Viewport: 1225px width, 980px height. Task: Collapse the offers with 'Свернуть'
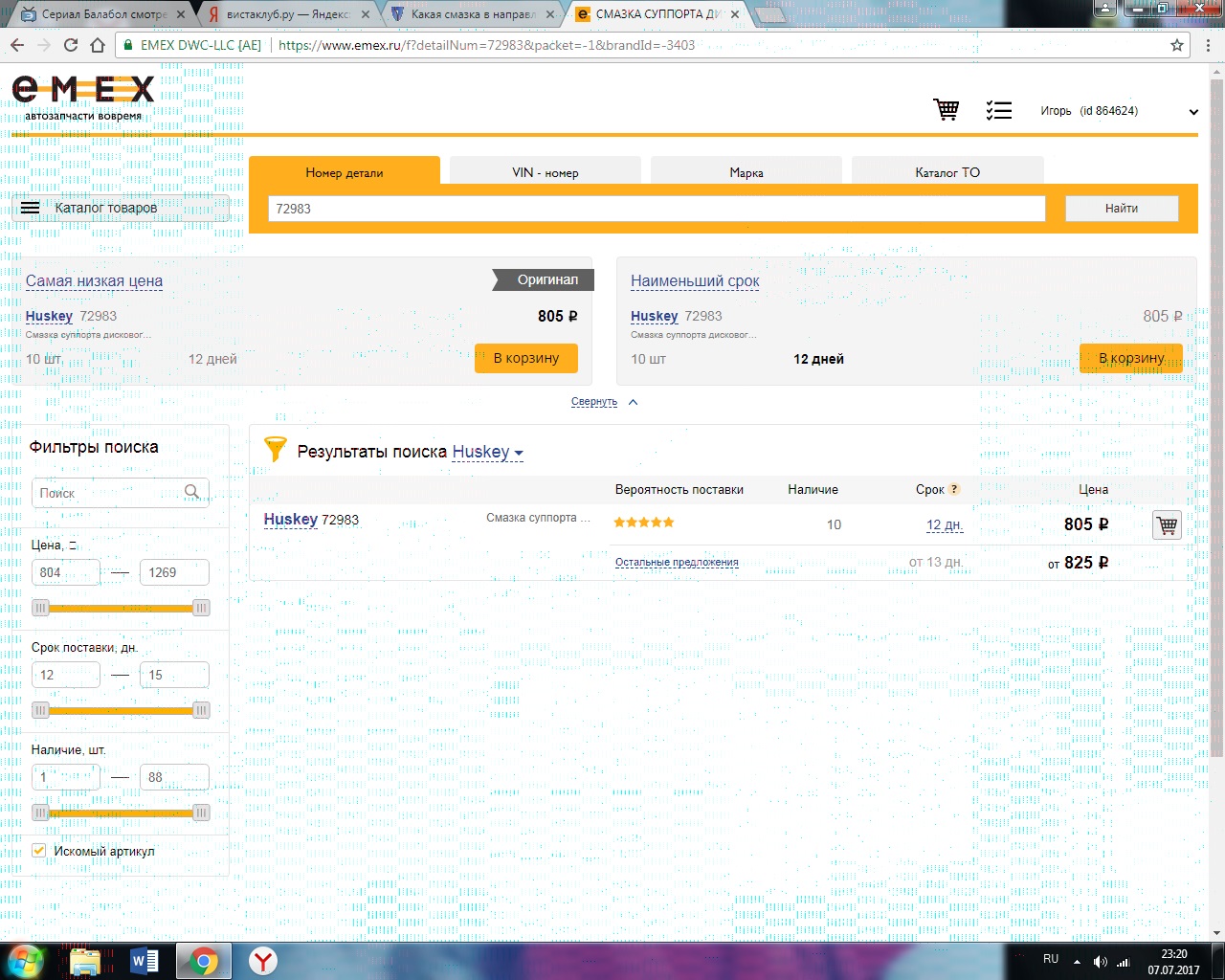(594, 402)
